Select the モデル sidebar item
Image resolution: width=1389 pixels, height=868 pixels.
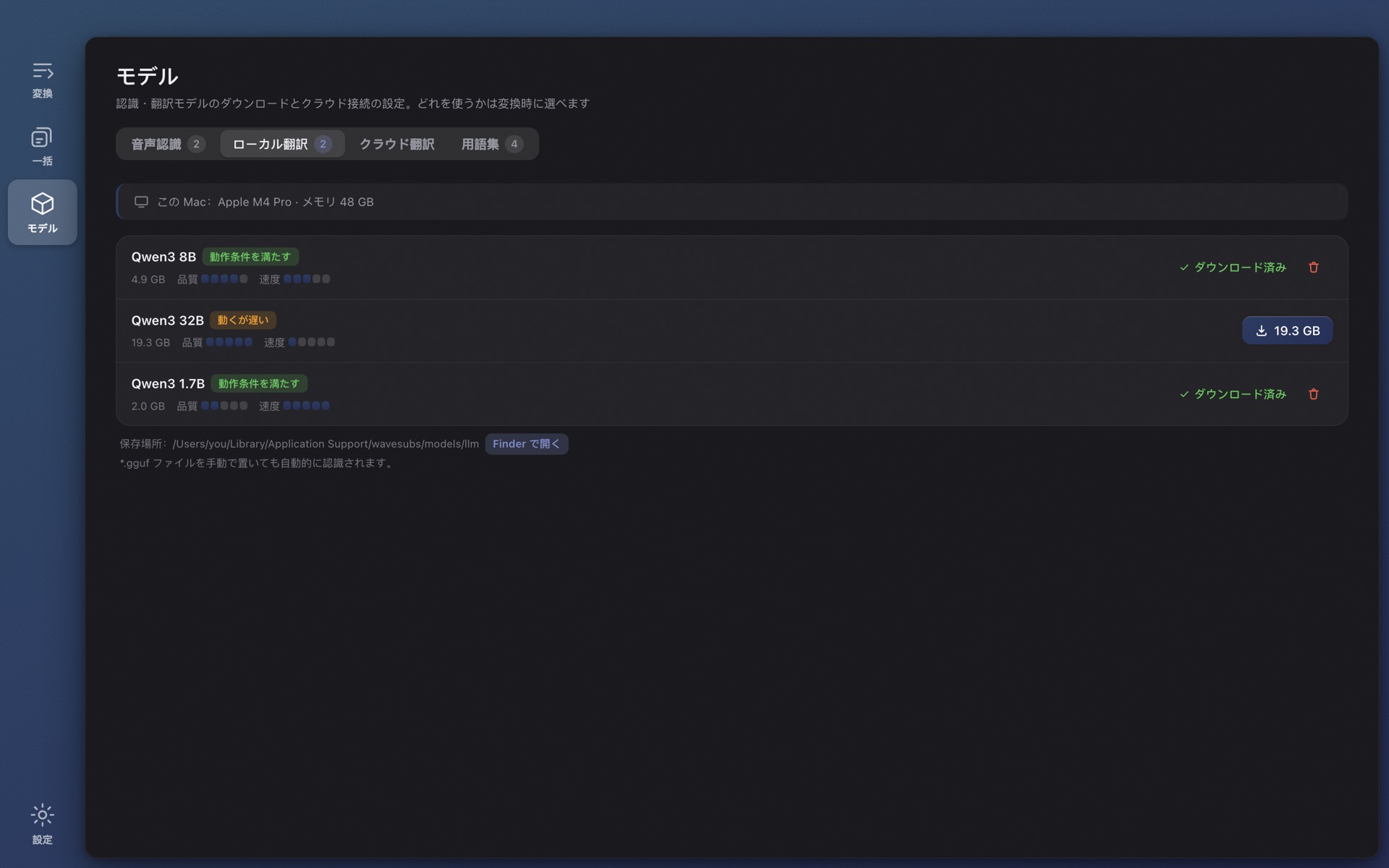coord(42,213)
